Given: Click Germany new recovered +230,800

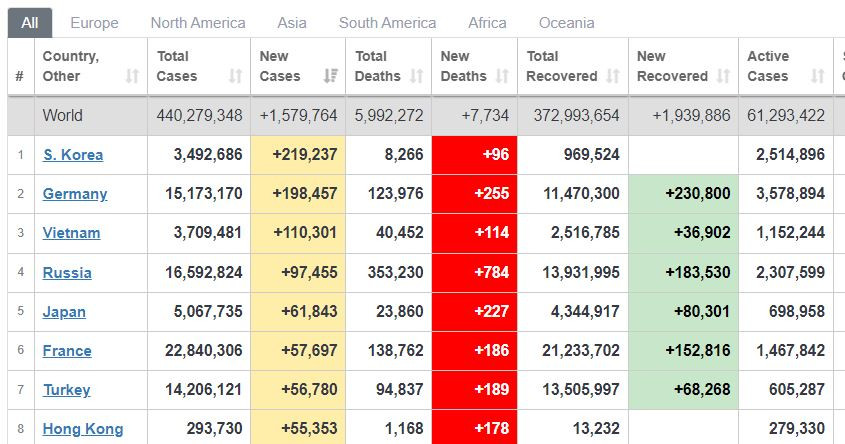Looking at the screenshot, I should point(698,193).
